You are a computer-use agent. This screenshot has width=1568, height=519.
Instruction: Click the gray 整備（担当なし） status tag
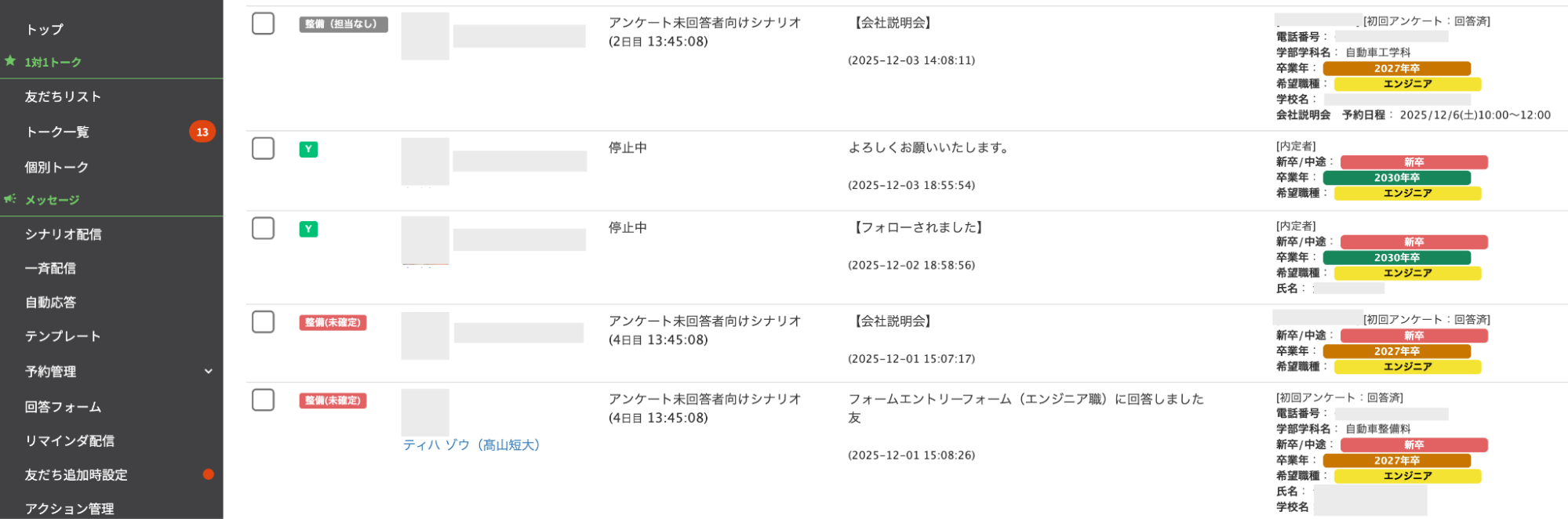point(343,24)
